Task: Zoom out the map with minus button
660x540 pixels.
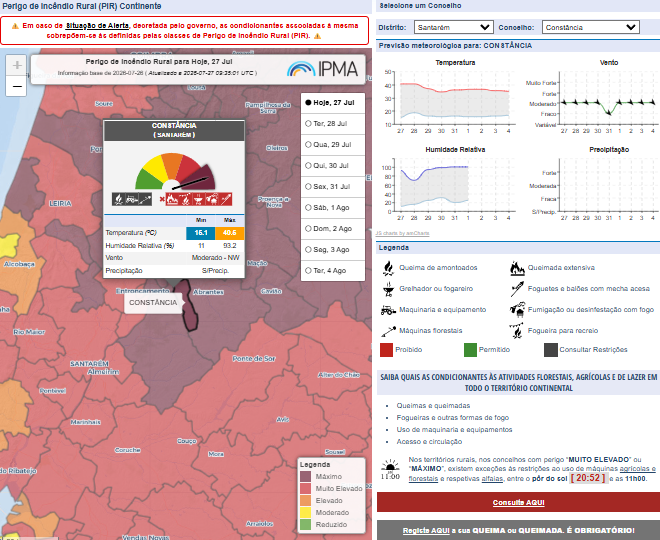Action: point(17,86)
